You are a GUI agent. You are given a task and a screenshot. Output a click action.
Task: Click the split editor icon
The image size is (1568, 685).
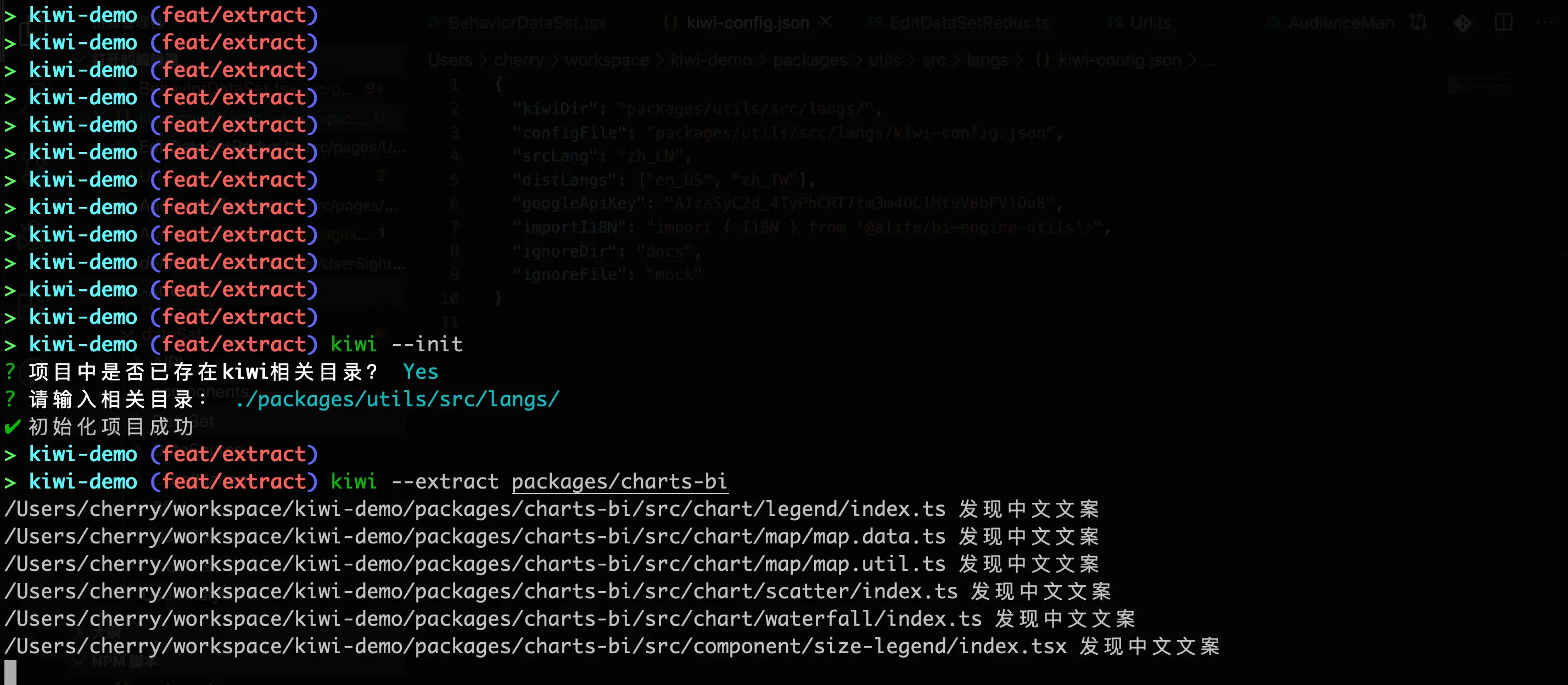1503,23
